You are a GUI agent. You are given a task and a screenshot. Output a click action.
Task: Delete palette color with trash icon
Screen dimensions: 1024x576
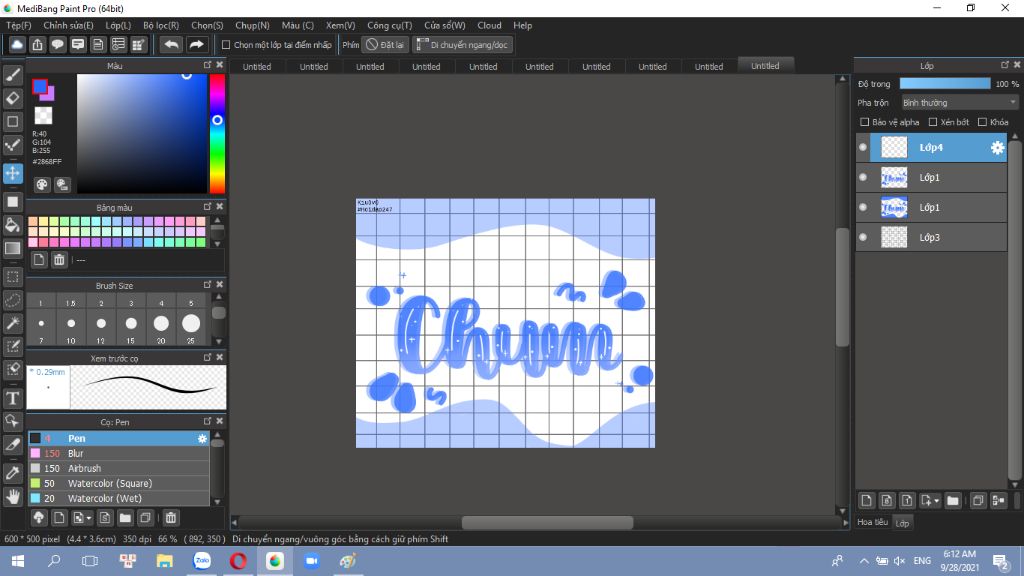point(59,260)
